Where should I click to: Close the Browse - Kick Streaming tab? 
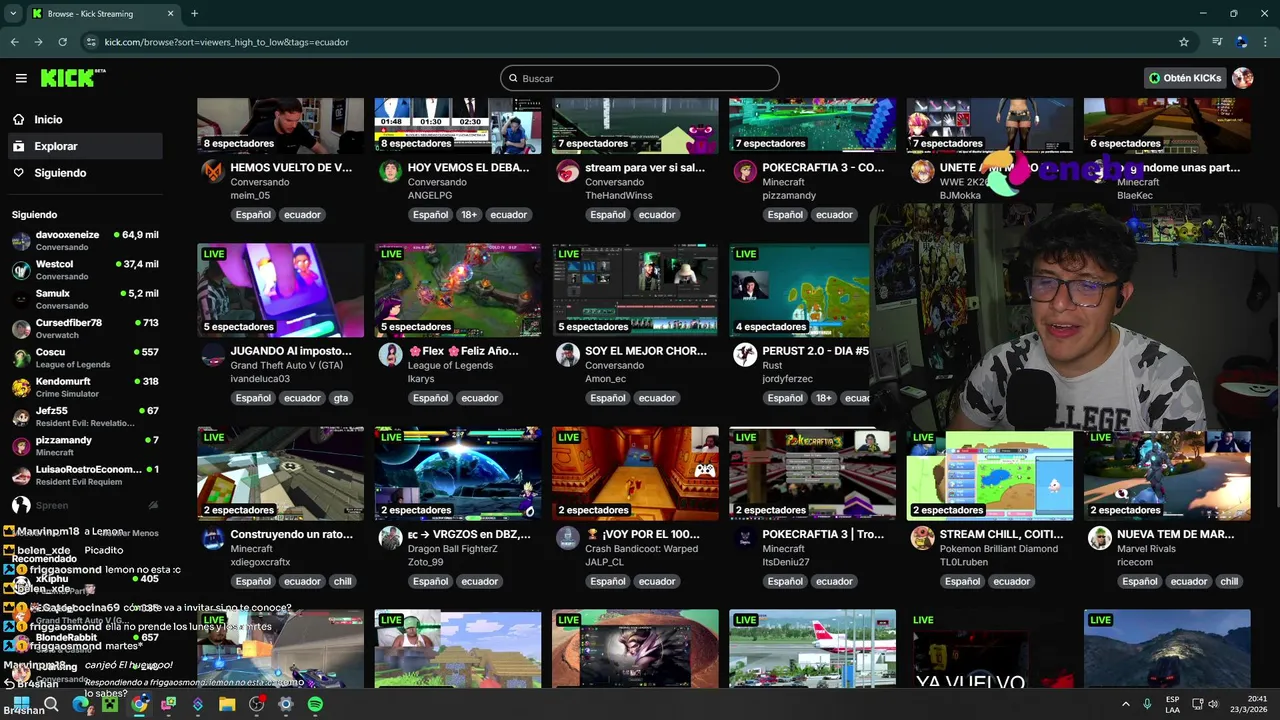pos(170,14)
